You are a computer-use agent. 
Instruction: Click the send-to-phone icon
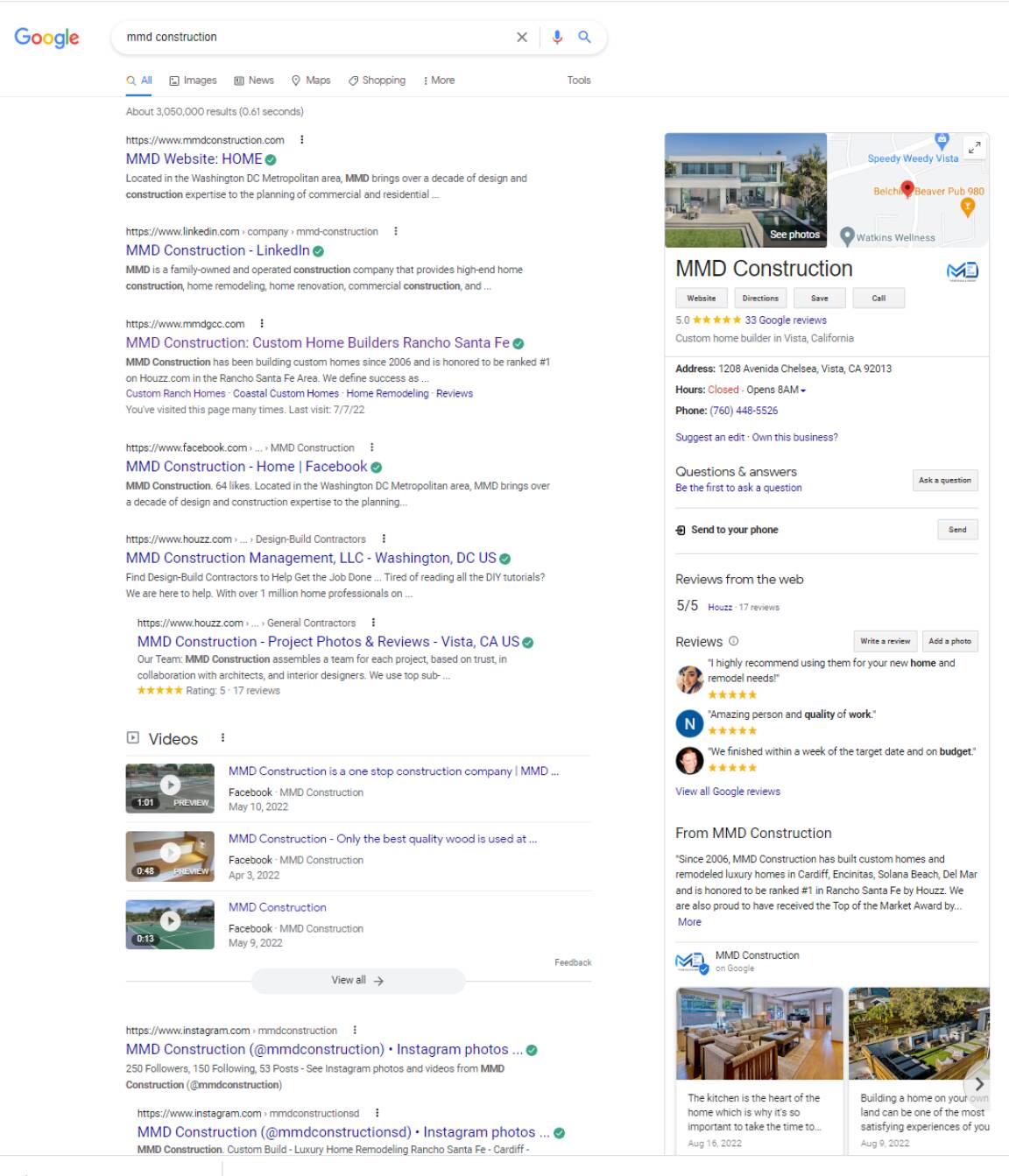(x=679, y=530)
